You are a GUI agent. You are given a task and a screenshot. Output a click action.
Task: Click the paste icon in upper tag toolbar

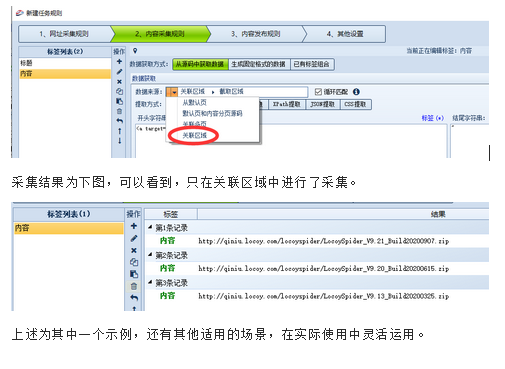coord(119,101)
